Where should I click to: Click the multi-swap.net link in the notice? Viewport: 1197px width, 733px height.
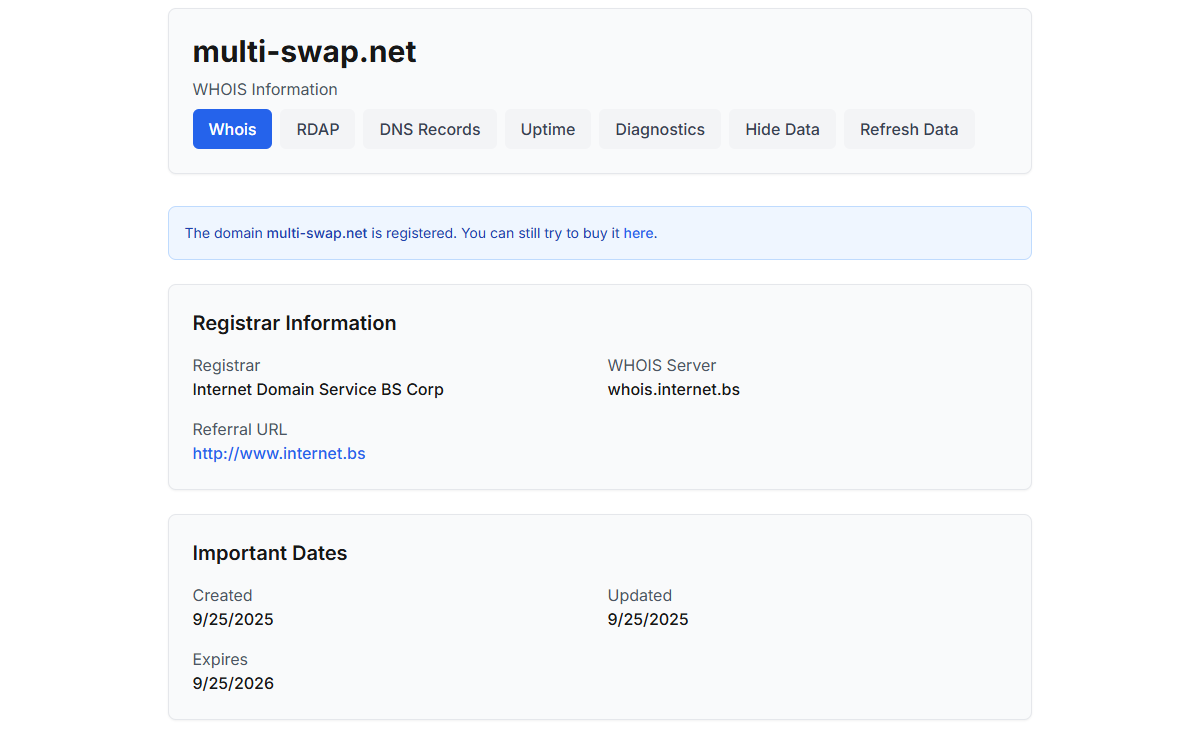click(316, 233)
